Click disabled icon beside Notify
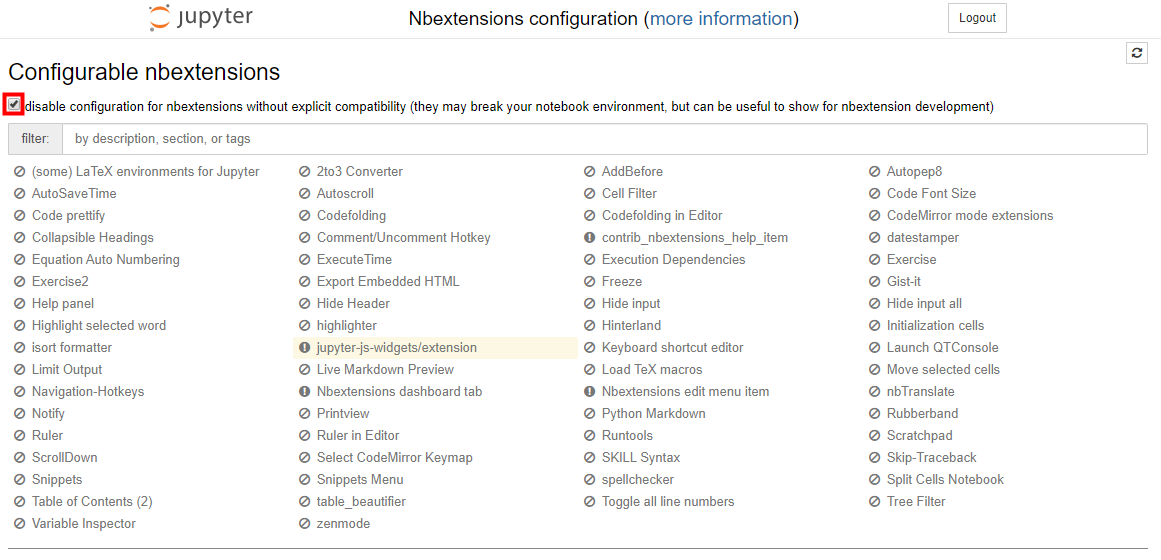 (19, 414)
